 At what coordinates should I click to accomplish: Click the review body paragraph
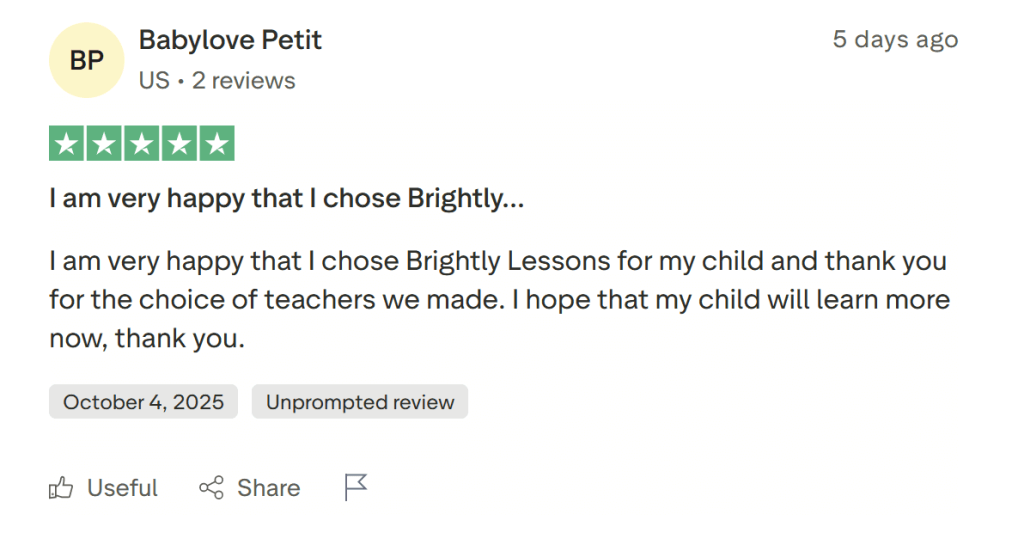(498, 300)
